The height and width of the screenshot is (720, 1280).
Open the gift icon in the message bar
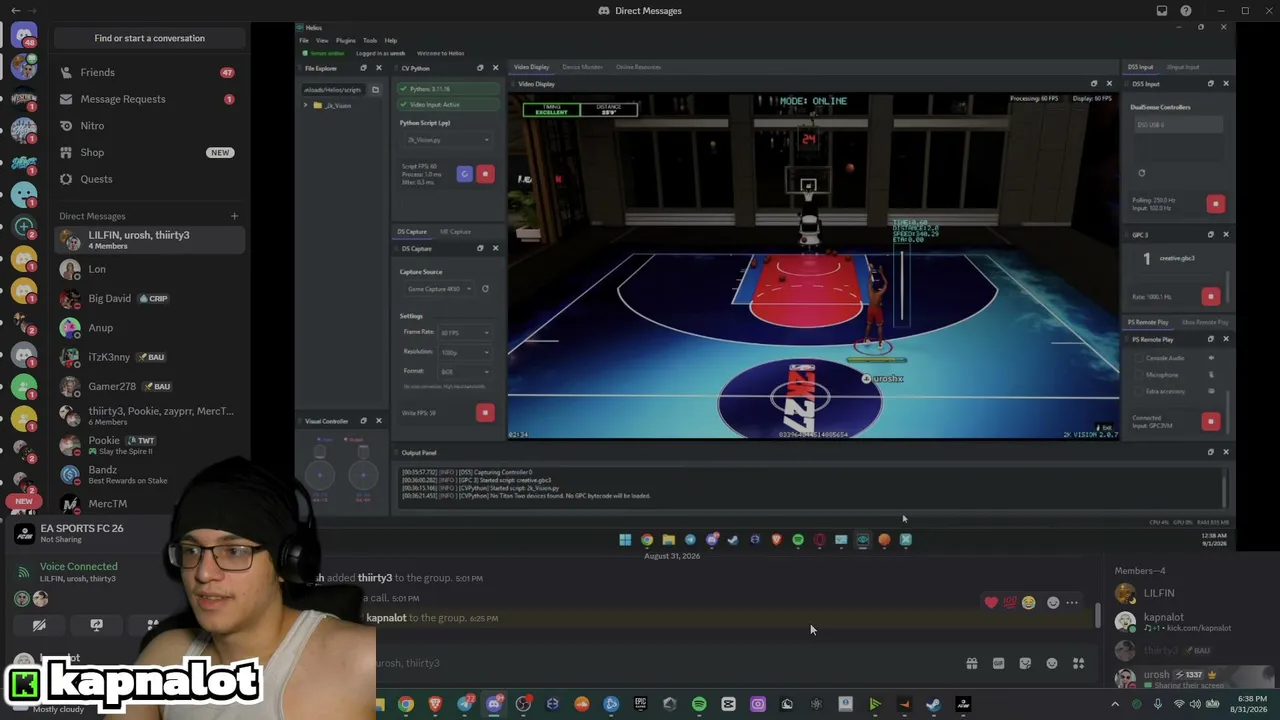point(971,663)
